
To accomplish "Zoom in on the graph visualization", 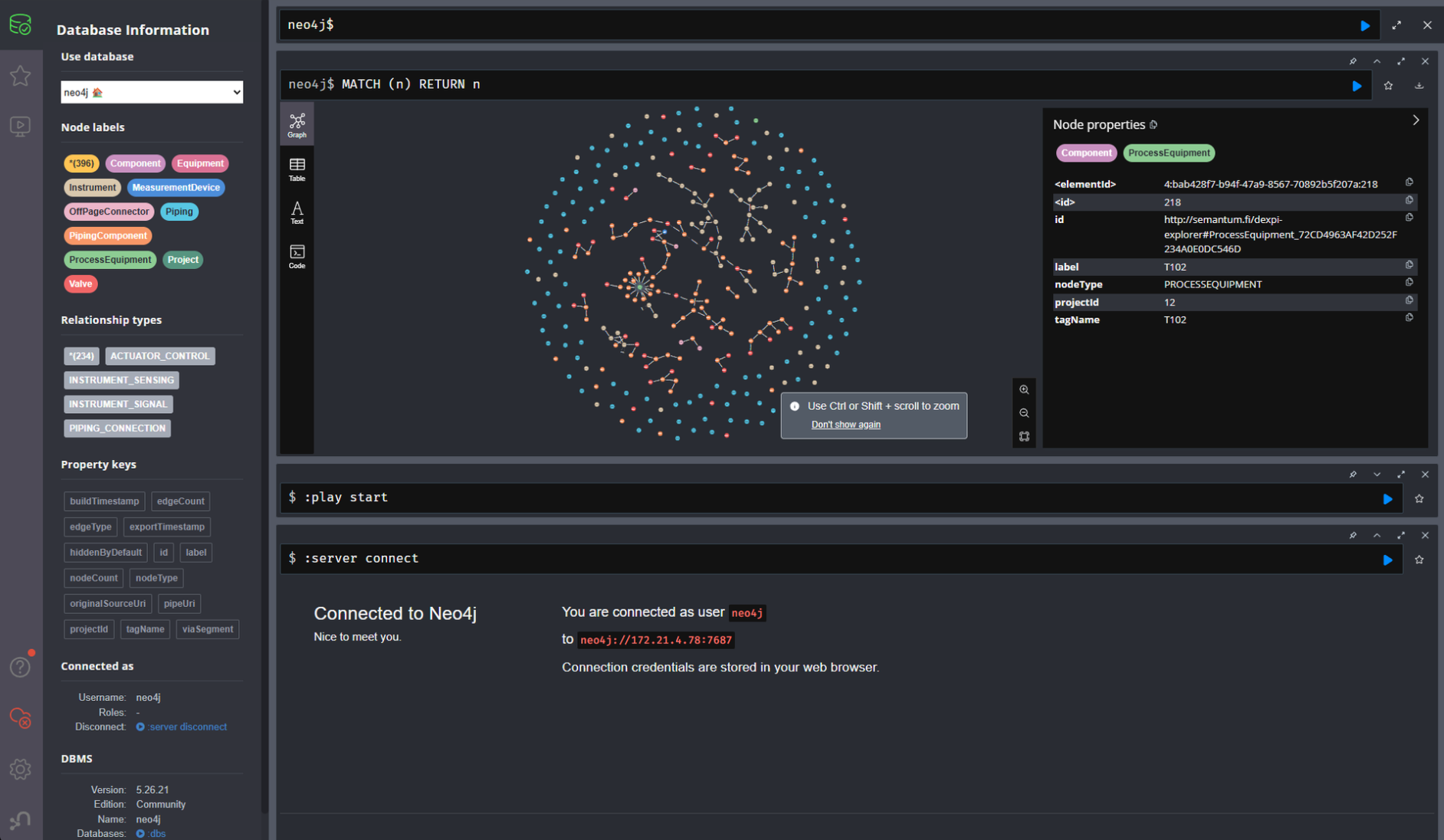I will 1024,389.
